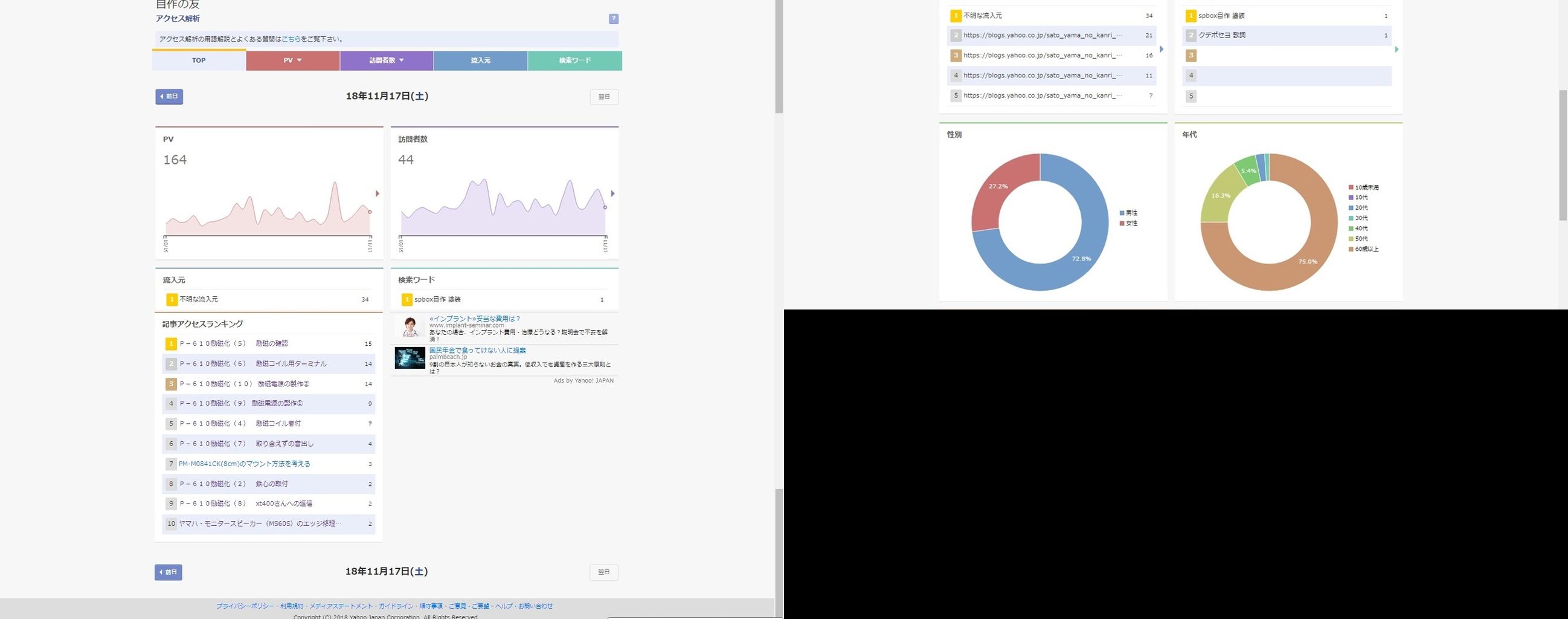
Task: Open the 国民年金で食ってけない人に提案 ad link
Action: [478, 351]
